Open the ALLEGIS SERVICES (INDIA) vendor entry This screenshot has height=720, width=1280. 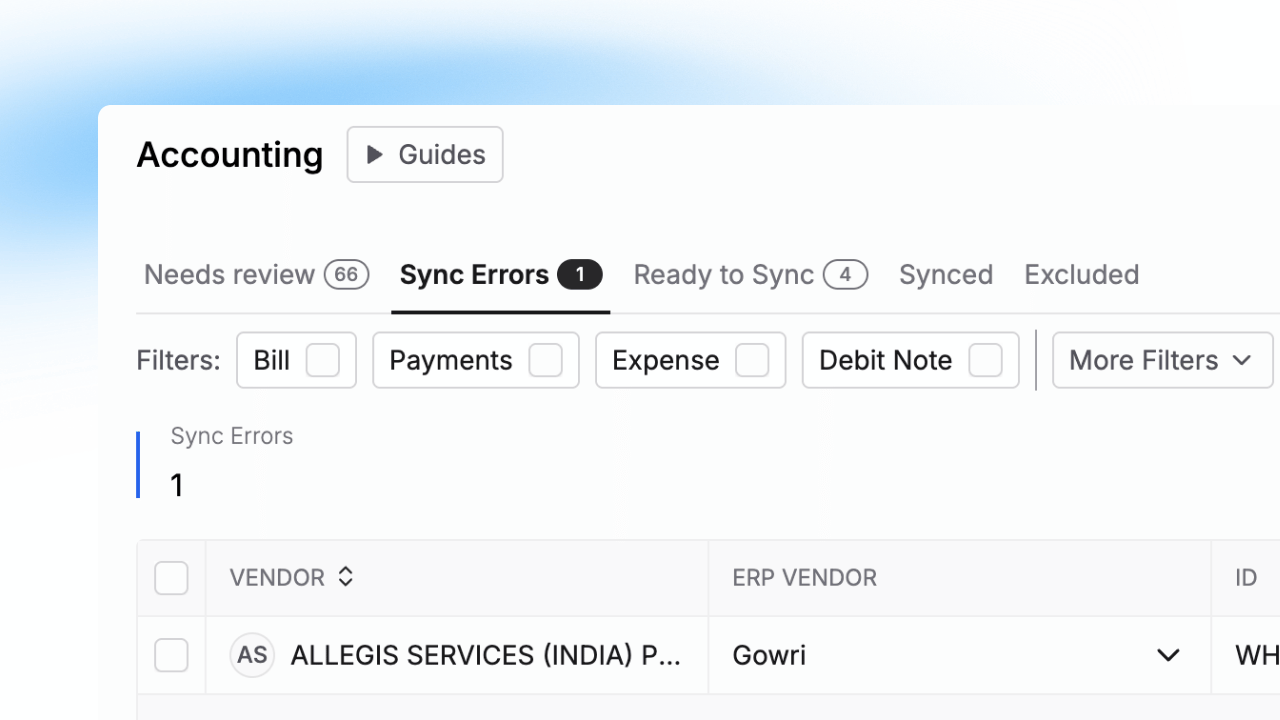click(485, 655)
